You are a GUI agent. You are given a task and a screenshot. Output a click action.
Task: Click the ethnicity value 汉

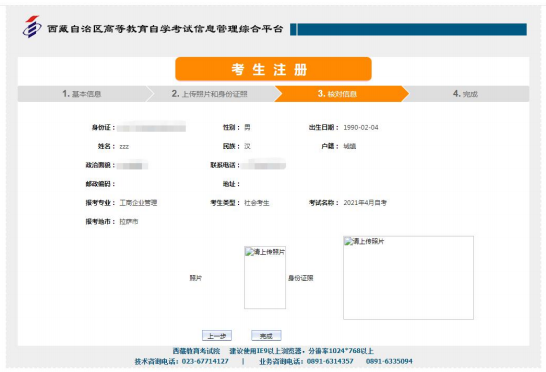click(x=247, y=146)
